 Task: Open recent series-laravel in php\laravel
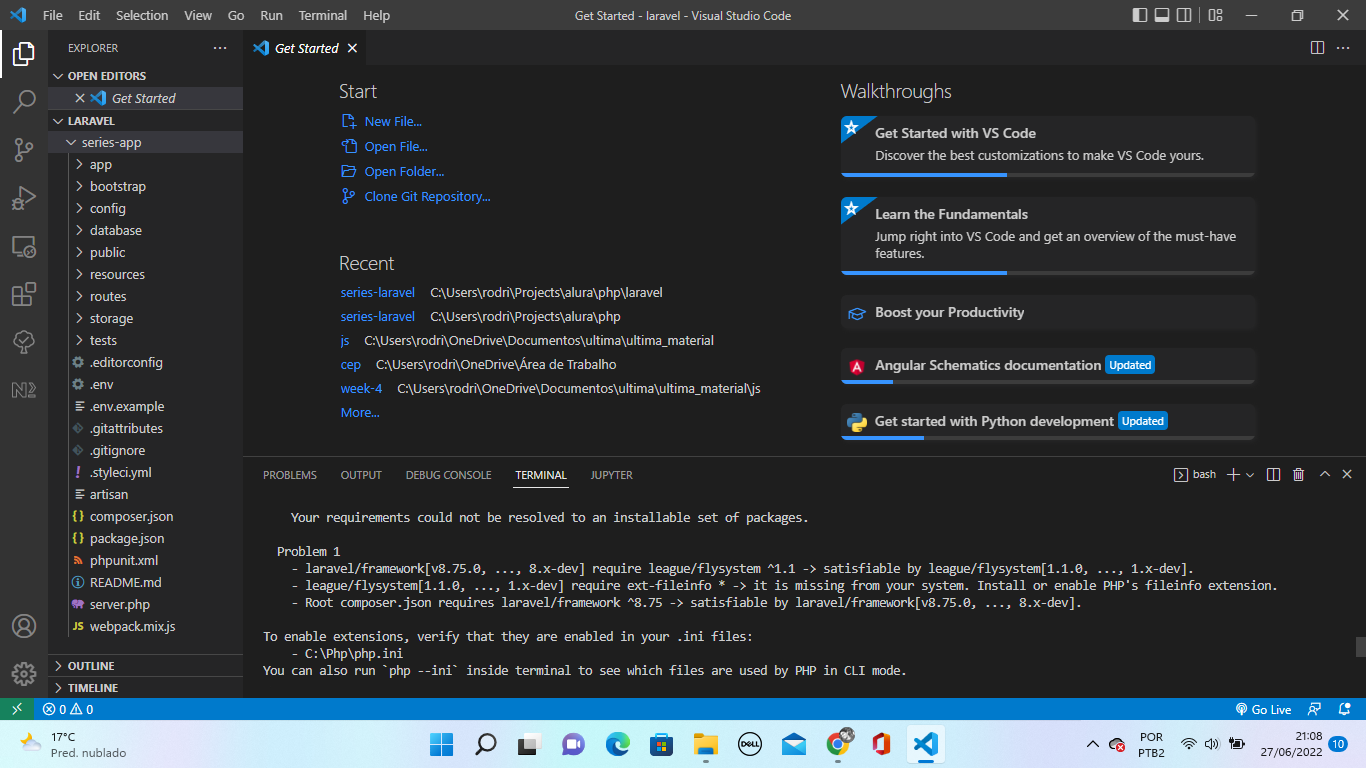coord(377,293)
